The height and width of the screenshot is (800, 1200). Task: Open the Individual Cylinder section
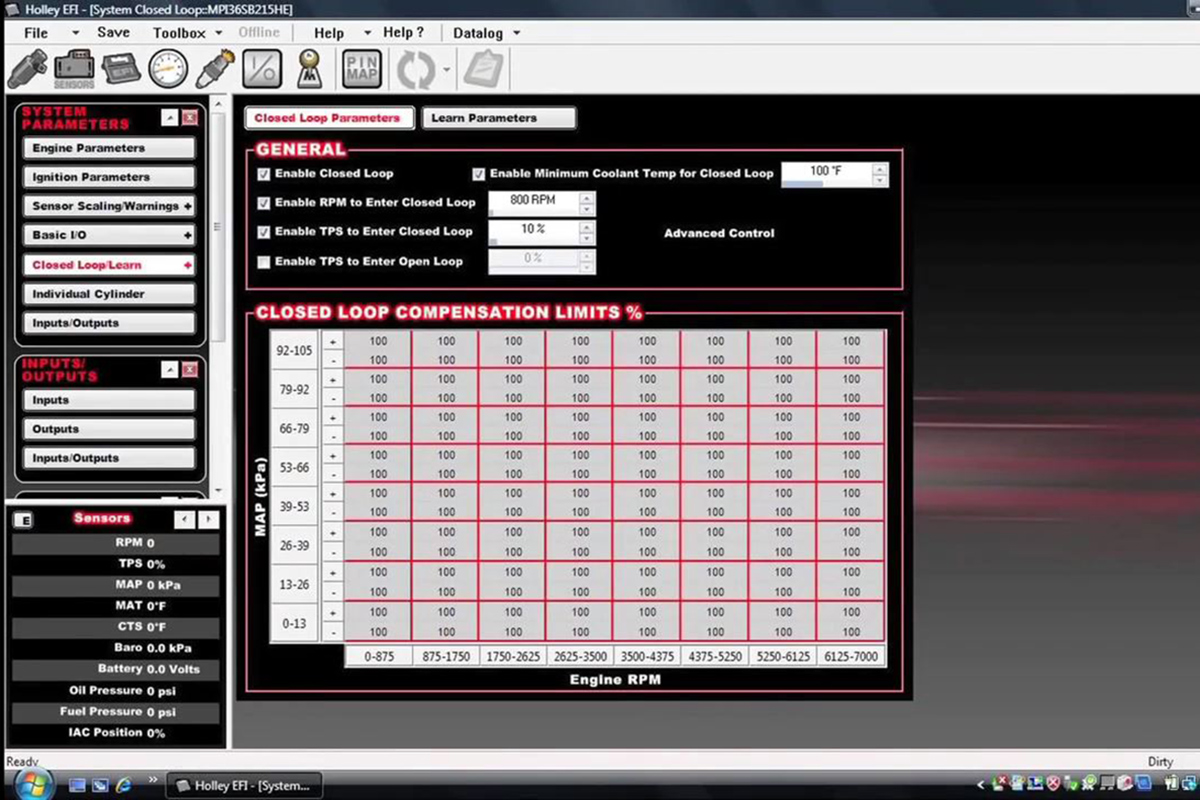click(108, 294)
